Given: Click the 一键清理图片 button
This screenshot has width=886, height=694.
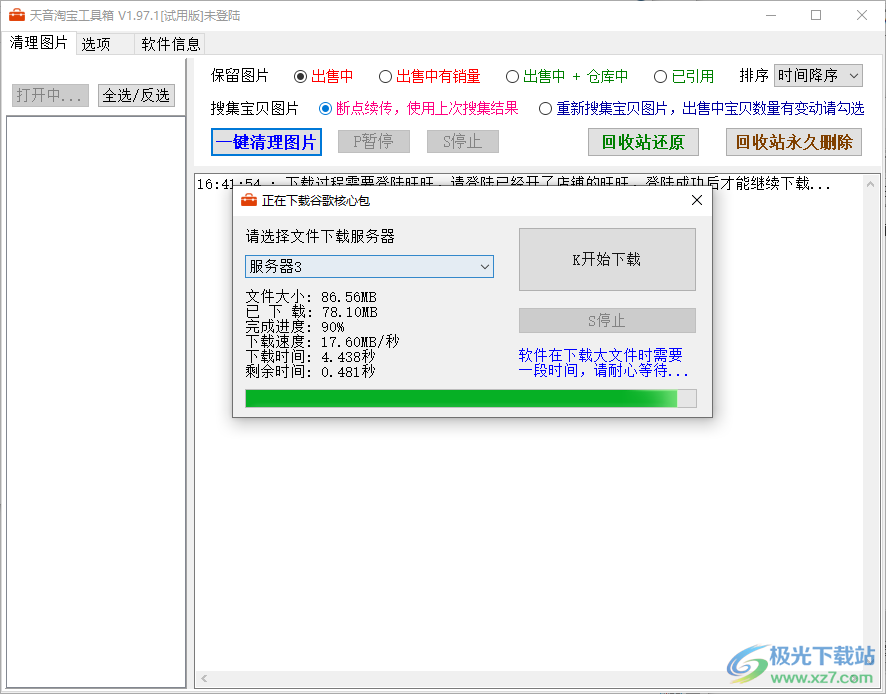Looking at the screenshot, I should pyautogui.click(x=267, y=142).
